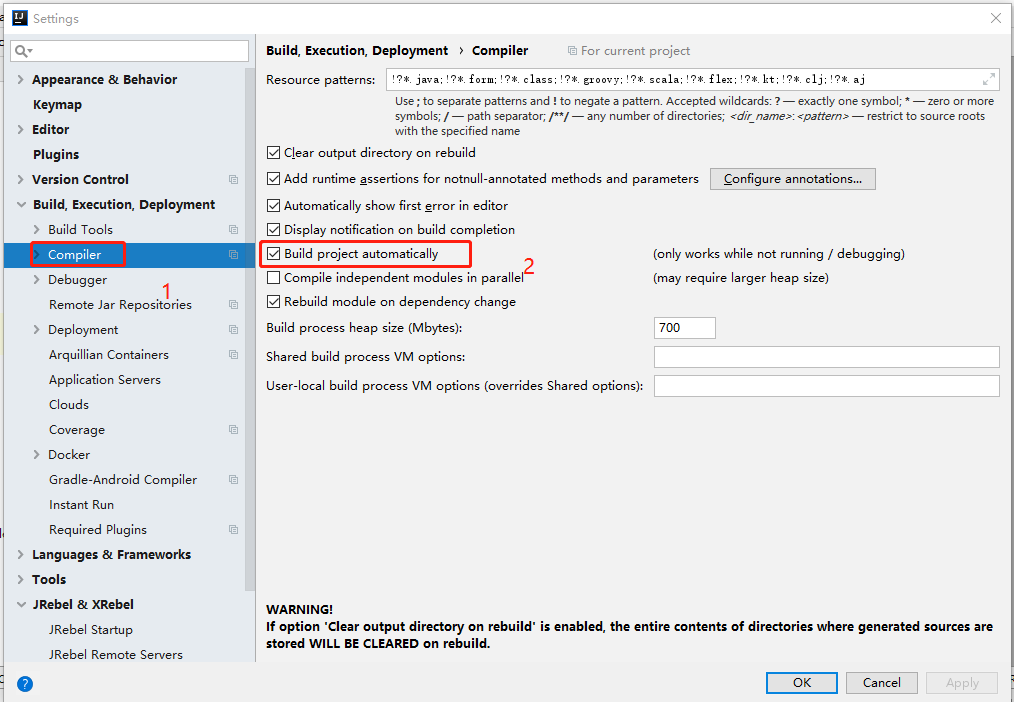Image resolution: width=1014 pixels, height=702 pixels.
Task: Click Shared build process VM options field
Action: tap(826, 357)
